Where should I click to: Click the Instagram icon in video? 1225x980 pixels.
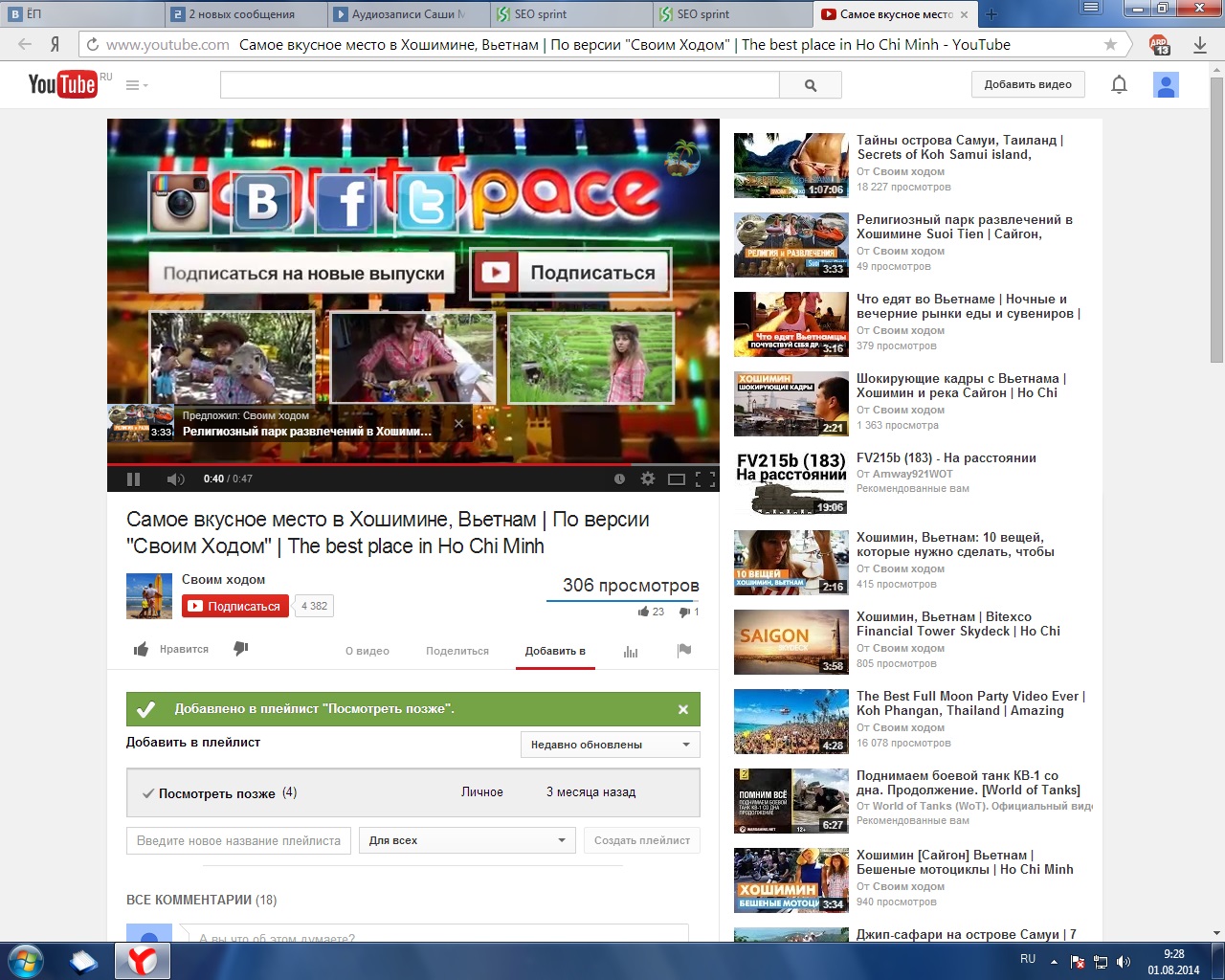181,202
